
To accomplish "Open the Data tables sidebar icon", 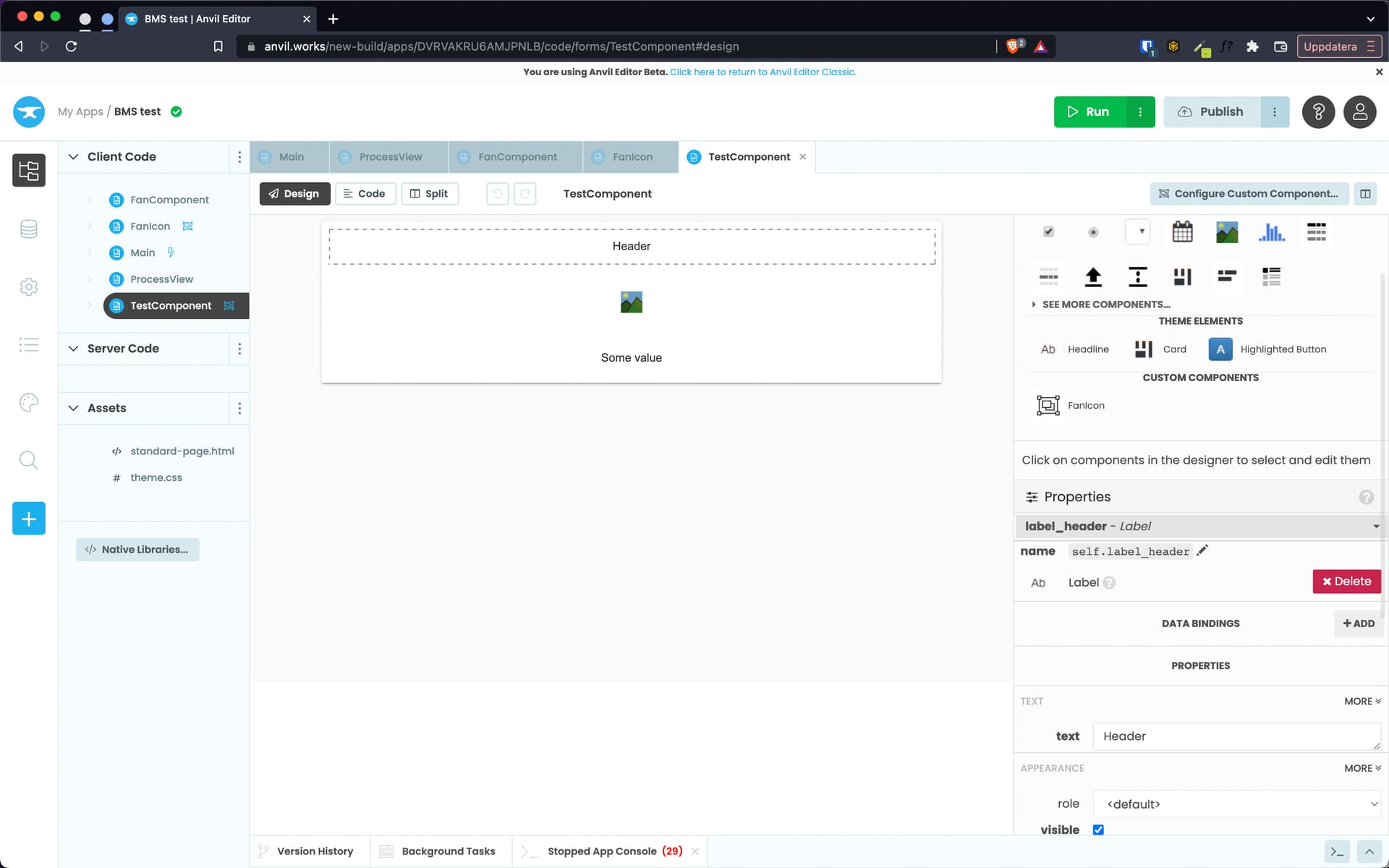I will point(29,229).
